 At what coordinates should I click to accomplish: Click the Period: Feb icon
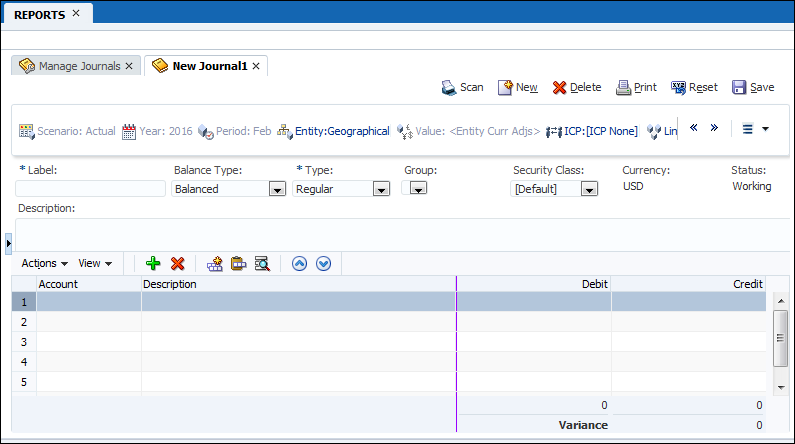click(x=205, y=132)
